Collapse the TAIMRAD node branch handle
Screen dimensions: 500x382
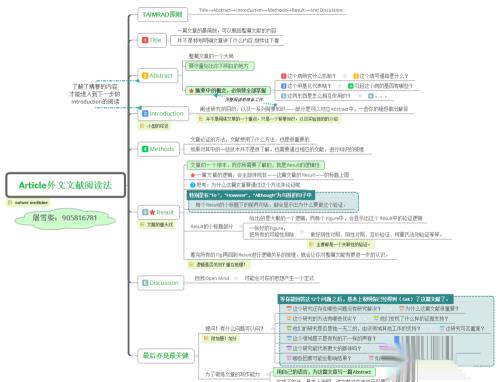click(x=190, y=14)
